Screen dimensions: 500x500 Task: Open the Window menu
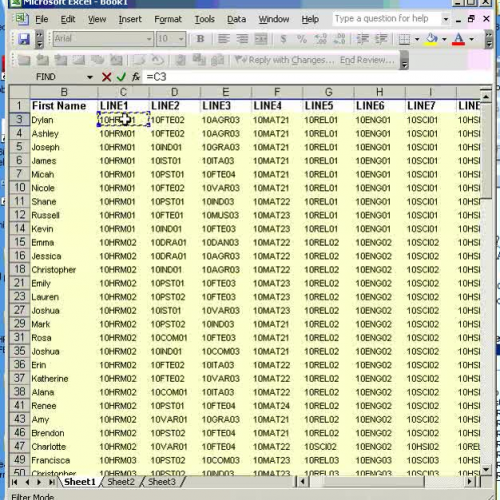point(274,19)
